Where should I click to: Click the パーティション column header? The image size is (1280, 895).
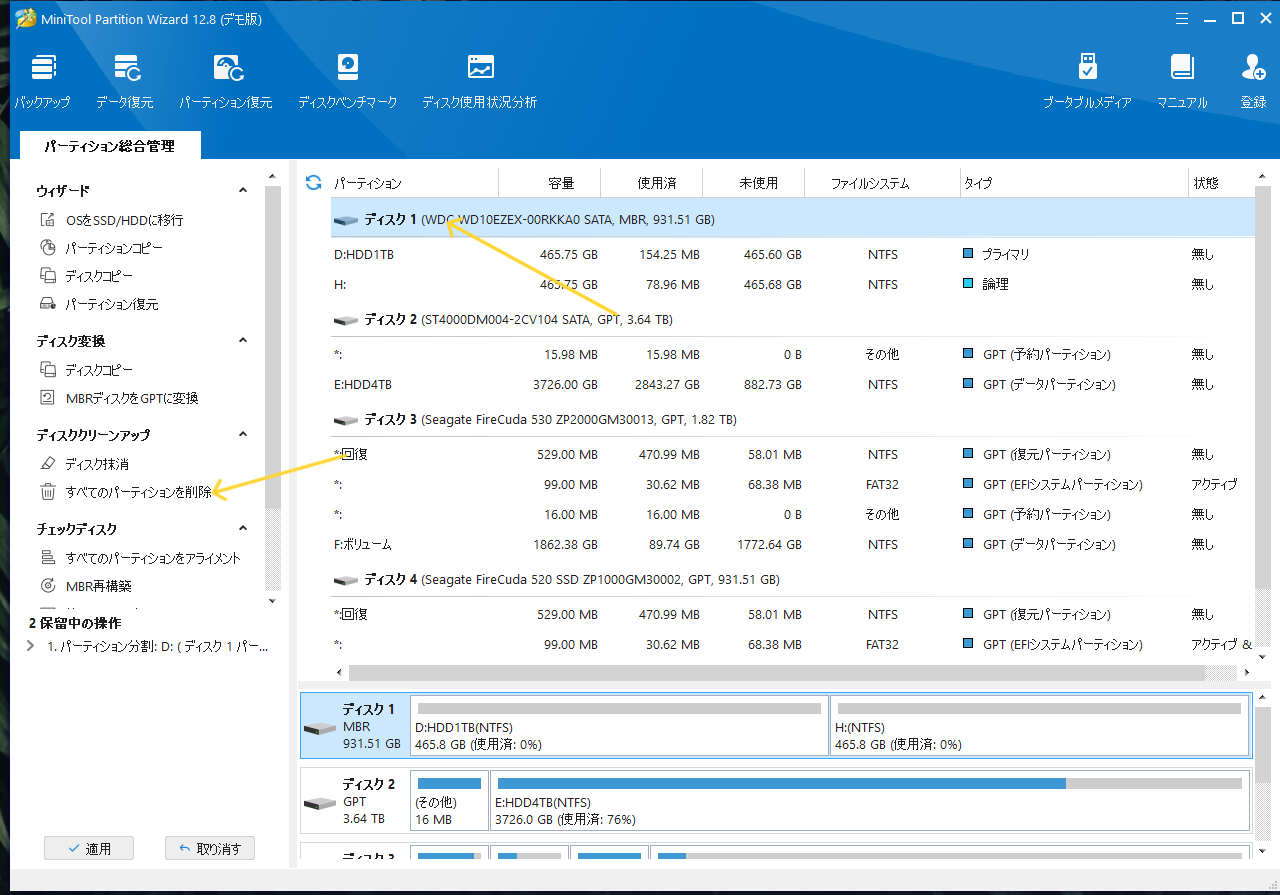[414, 183]
